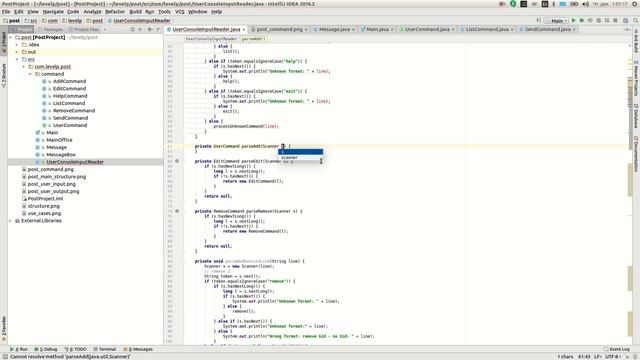
Task: Open the VCS menu
Action: click(x=180, y=12)
